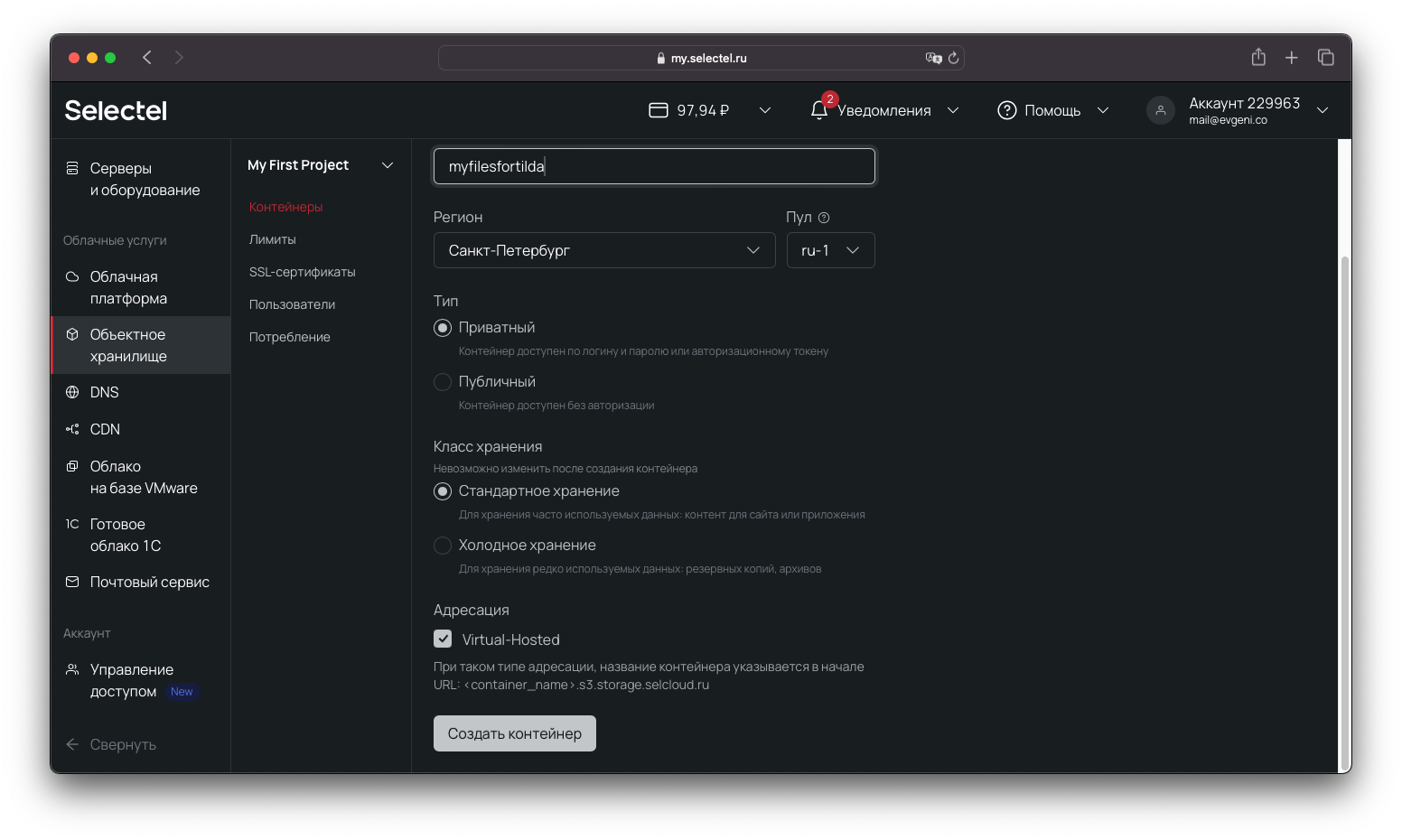The image size is (1402, 840).
Task: Reload the page
Action: click(x=953, y=58)
